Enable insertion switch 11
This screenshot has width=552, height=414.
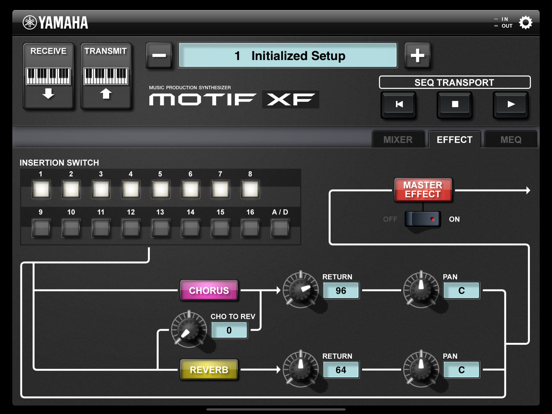pyautogui.click(x=101, y=228)
